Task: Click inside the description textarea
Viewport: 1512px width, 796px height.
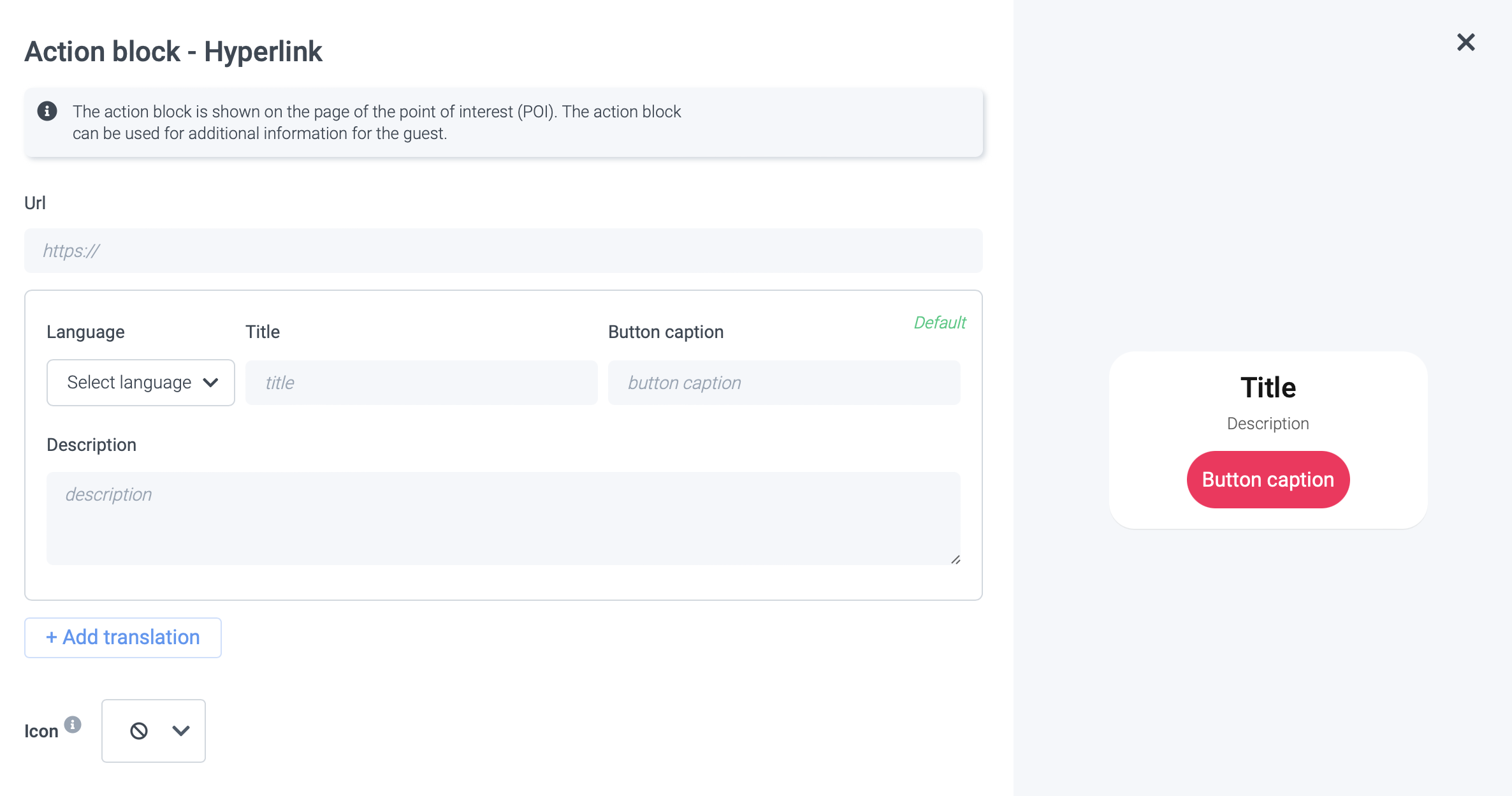Action: point(504,519)
